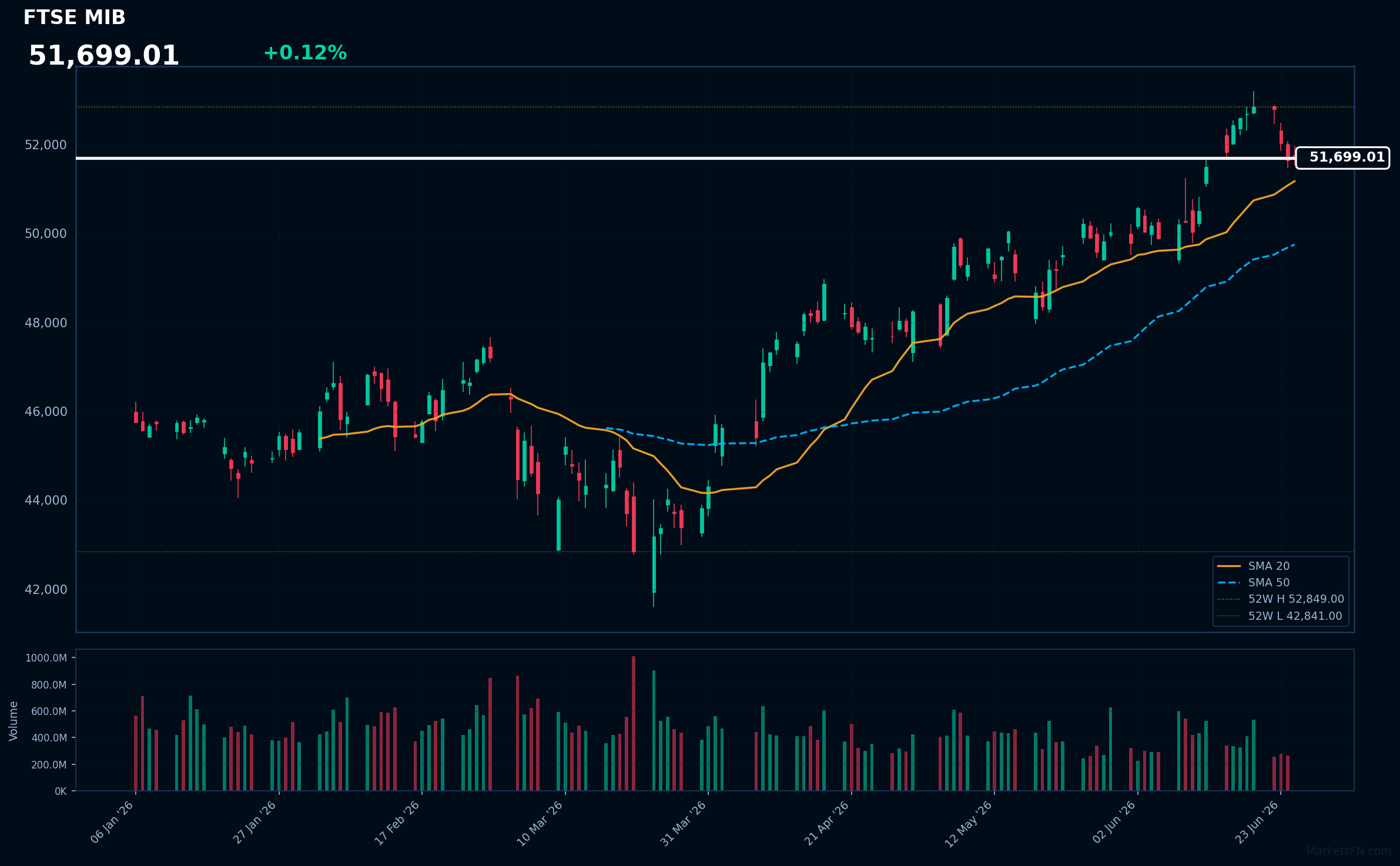Select the SMA 50 legend entry
Image resolution: width=1400 pixels, height=866 pixels.
[1253, 582]
